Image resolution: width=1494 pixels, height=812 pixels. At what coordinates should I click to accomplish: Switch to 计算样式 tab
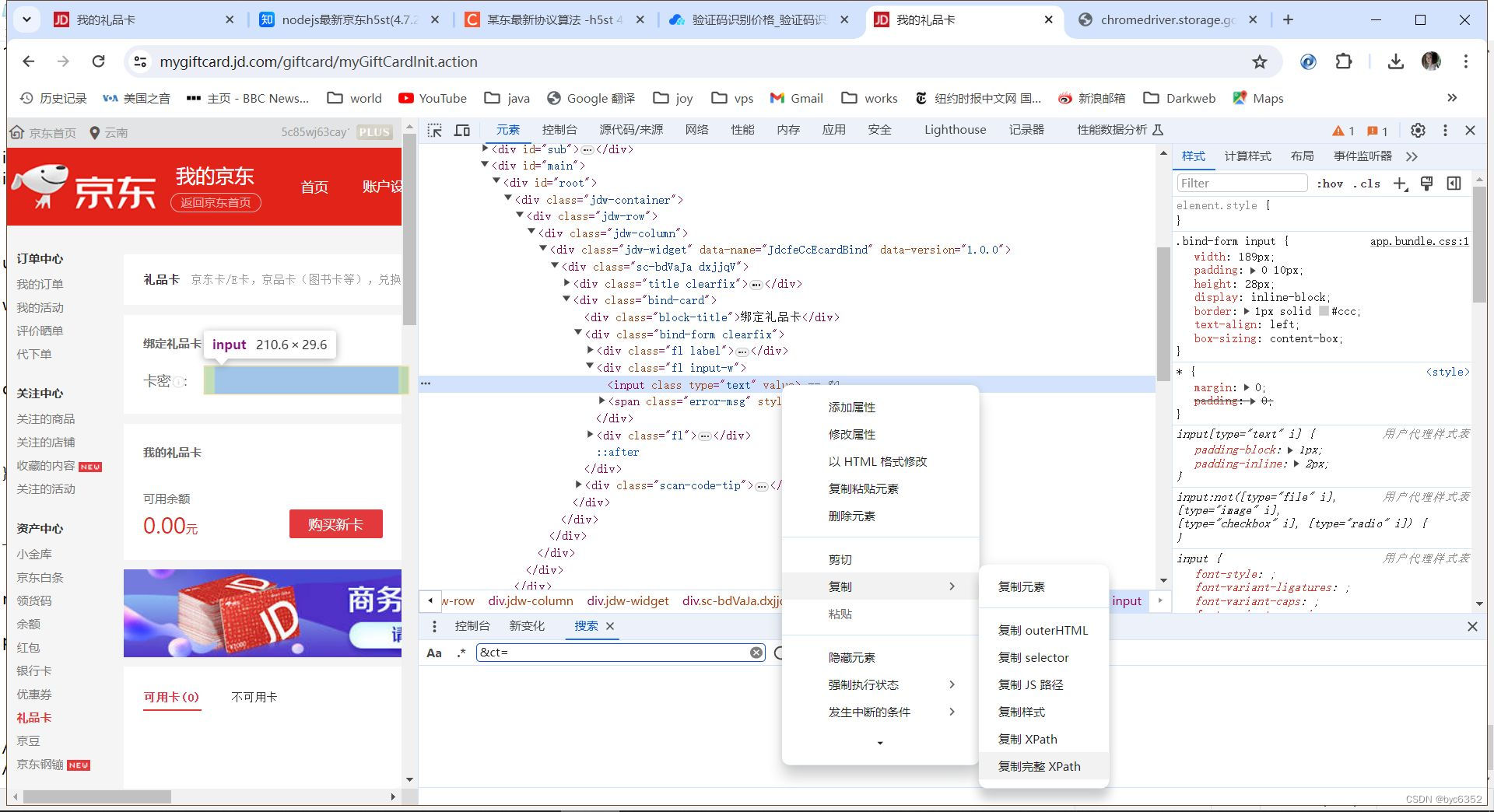pos(1247,156)
